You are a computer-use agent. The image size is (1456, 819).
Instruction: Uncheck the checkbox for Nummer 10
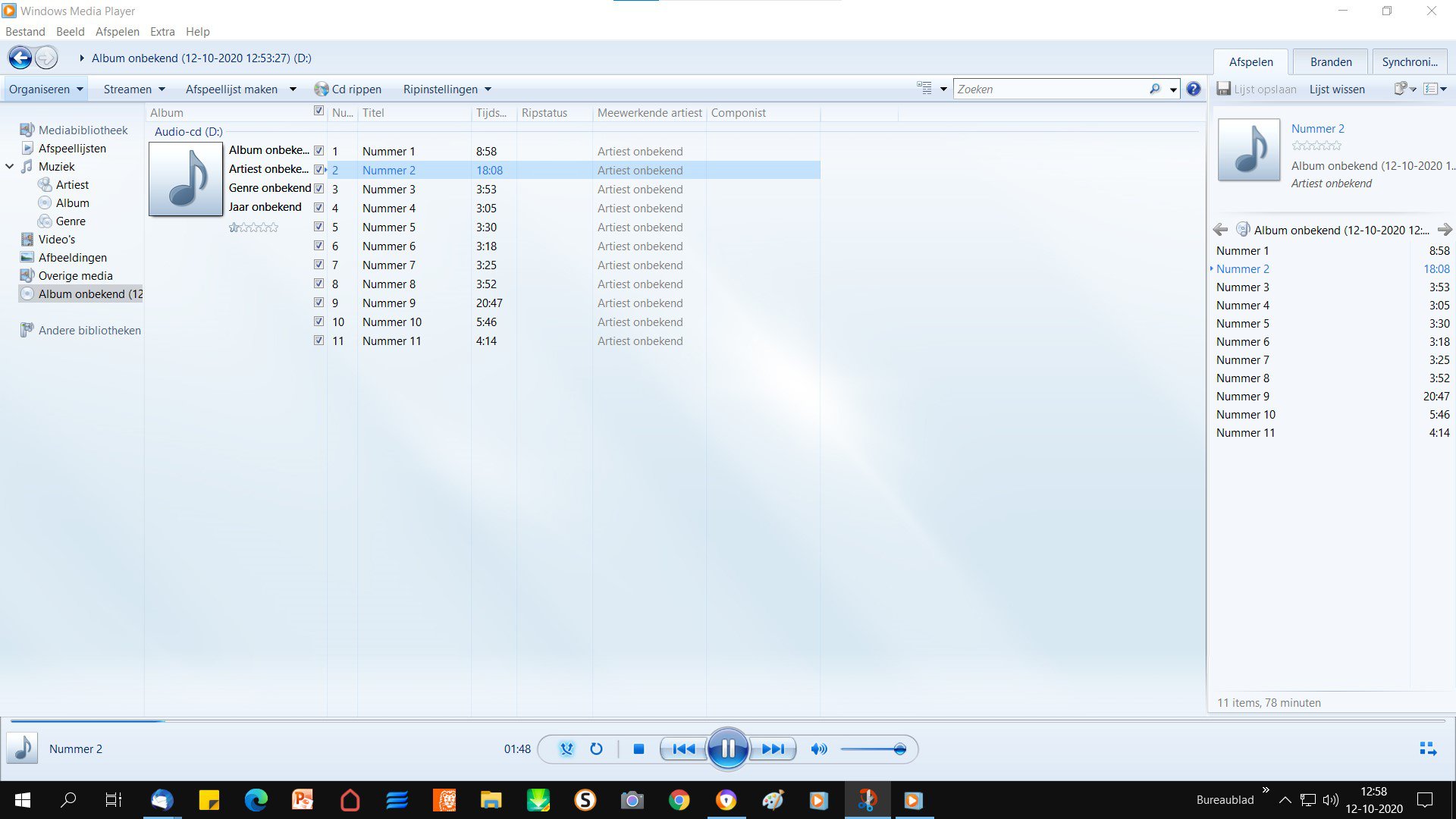click(x=318, y=321)
